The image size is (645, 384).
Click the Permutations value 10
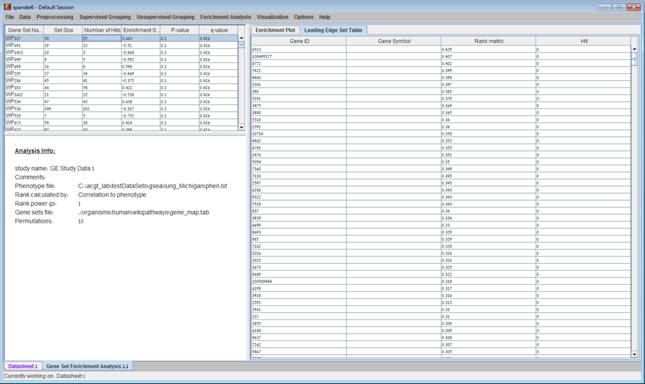coord(81,221)
